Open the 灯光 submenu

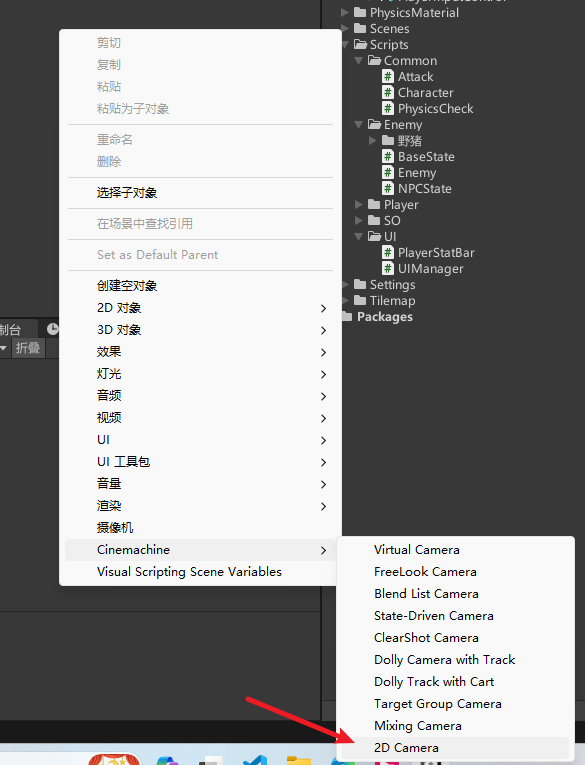point(200,374)
